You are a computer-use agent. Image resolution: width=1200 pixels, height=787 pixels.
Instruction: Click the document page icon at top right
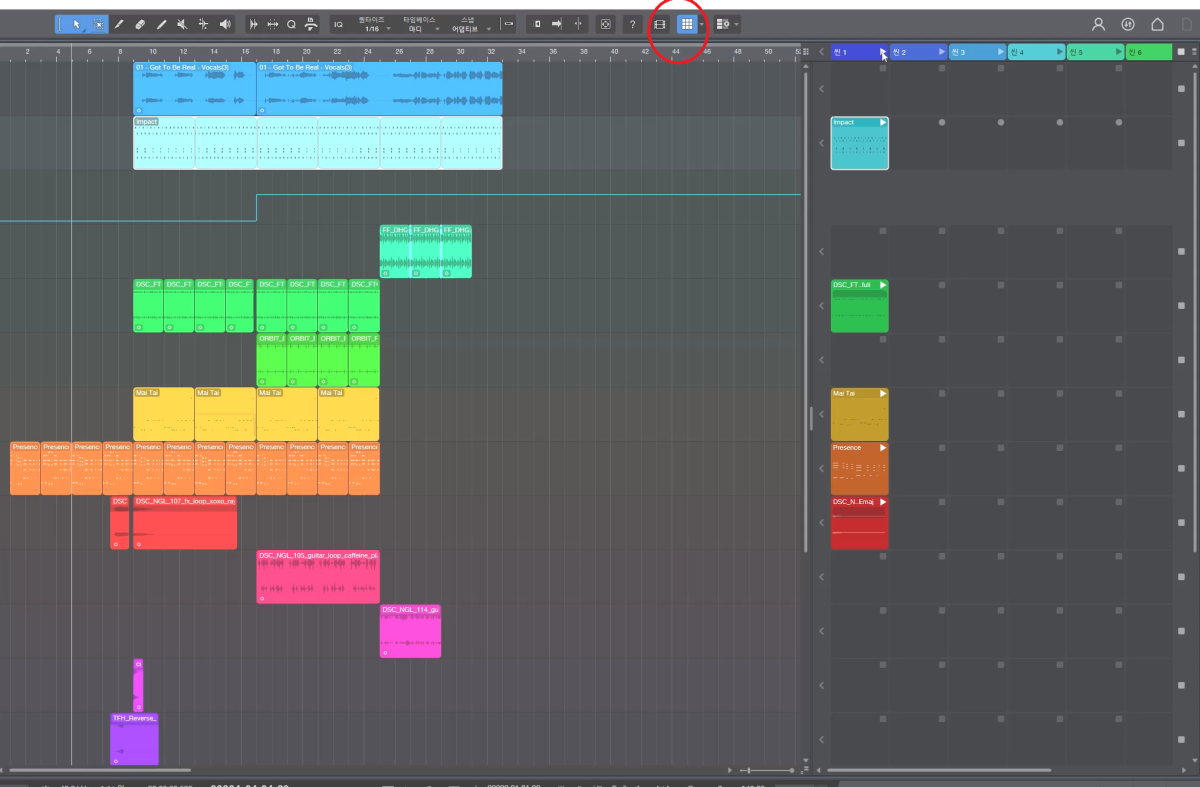[1187, 24]
